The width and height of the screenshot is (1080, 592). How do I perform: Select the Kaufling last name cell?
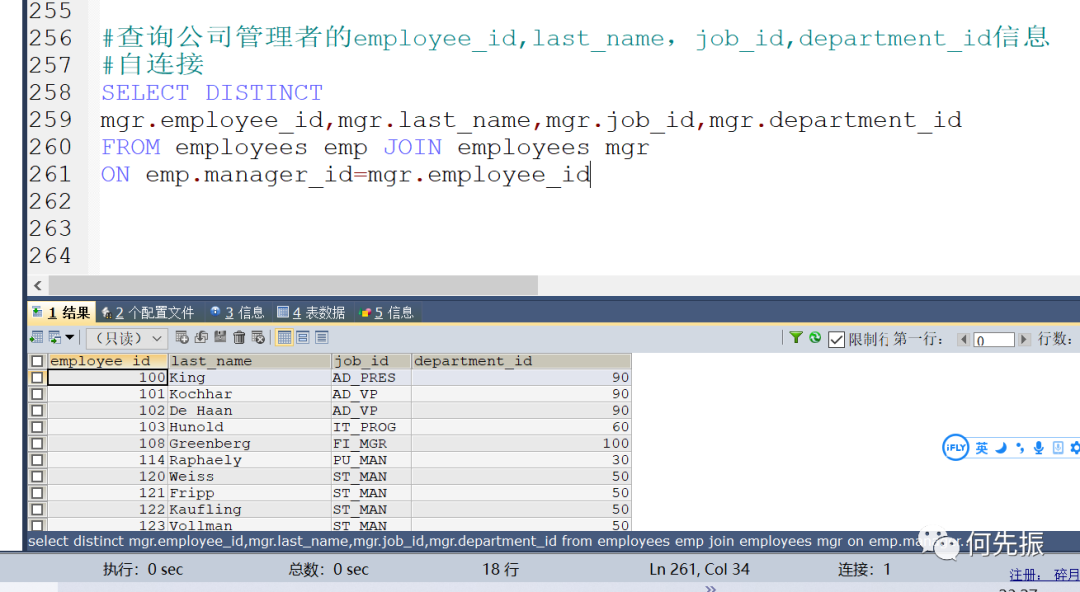coord(249,510)
